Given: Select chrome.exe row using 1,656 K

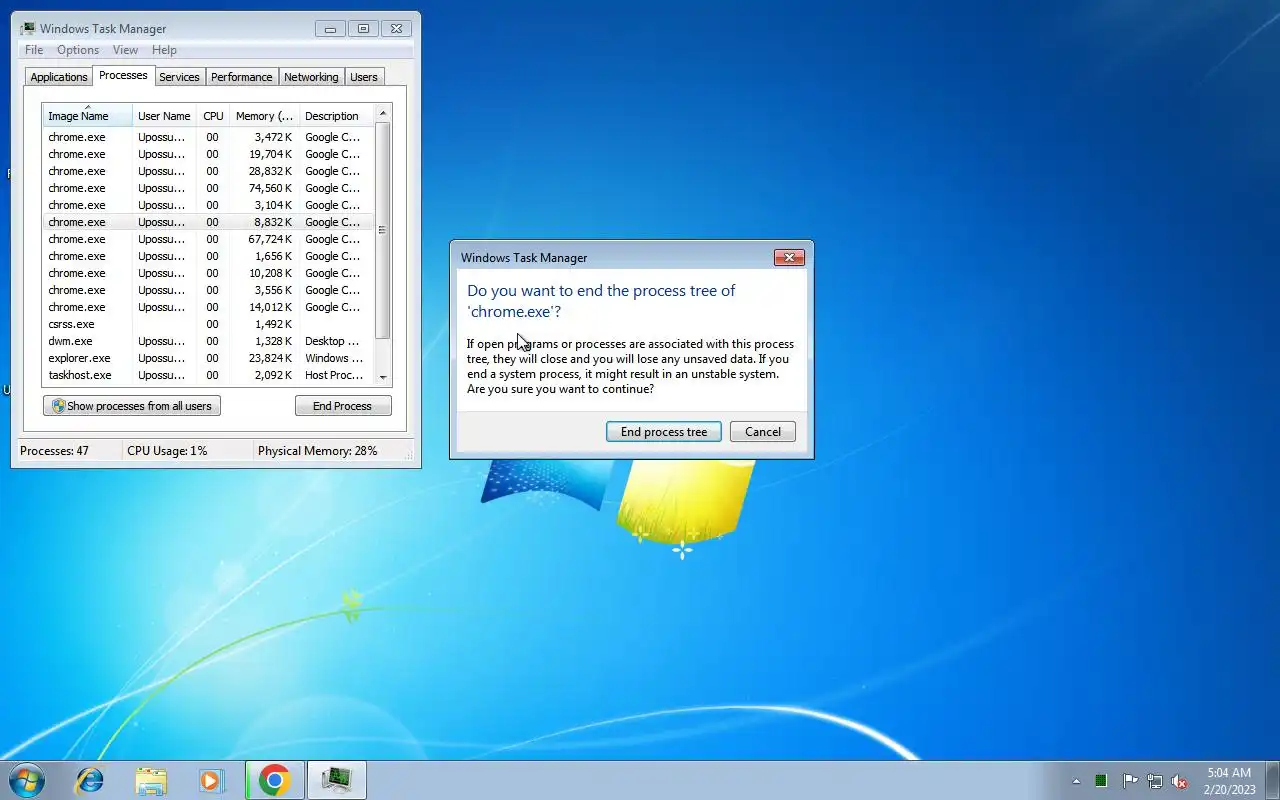Looking at the screenshot, I should pyautogui.click(x=208, y=256).
